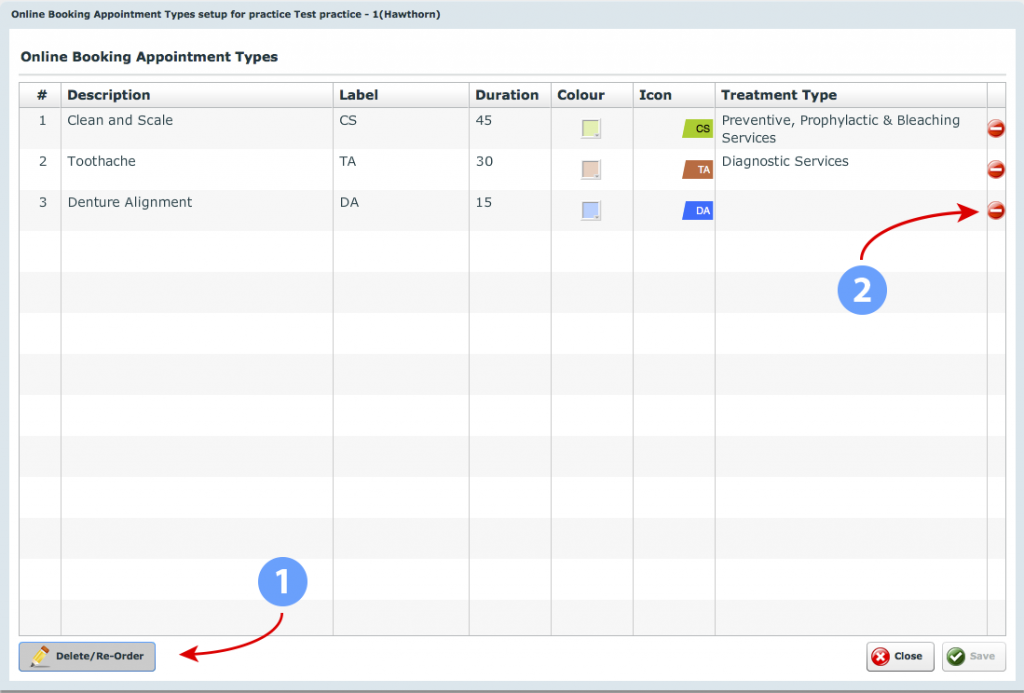
Task: Delete Denture Alignment using its red minus icon
Action: 995,210
